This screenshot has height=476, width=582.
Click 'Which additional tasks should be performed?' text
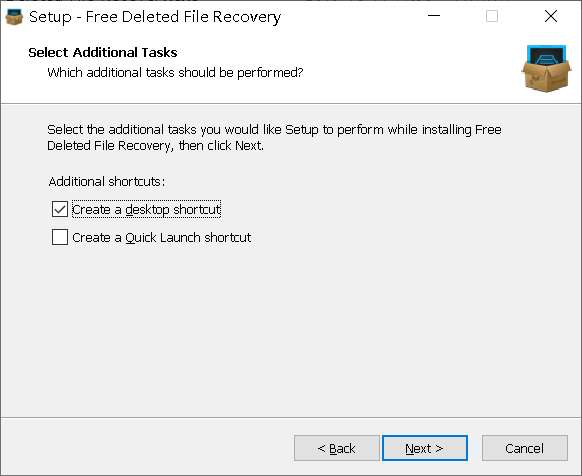(x=175, y=72)
